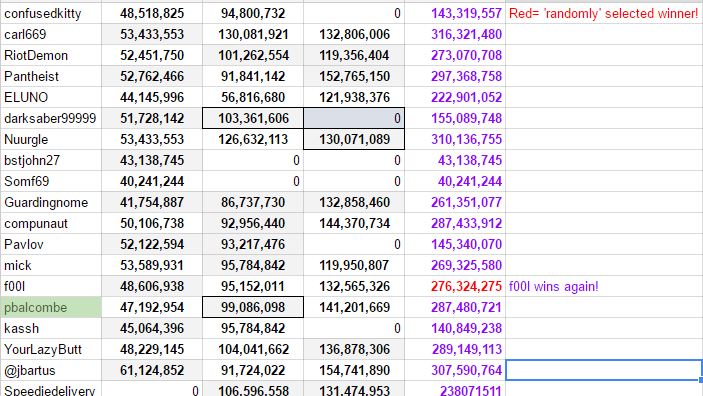Click ELUNO's second score 56,816,680
703x396 pixels.
tap(253, 97)
